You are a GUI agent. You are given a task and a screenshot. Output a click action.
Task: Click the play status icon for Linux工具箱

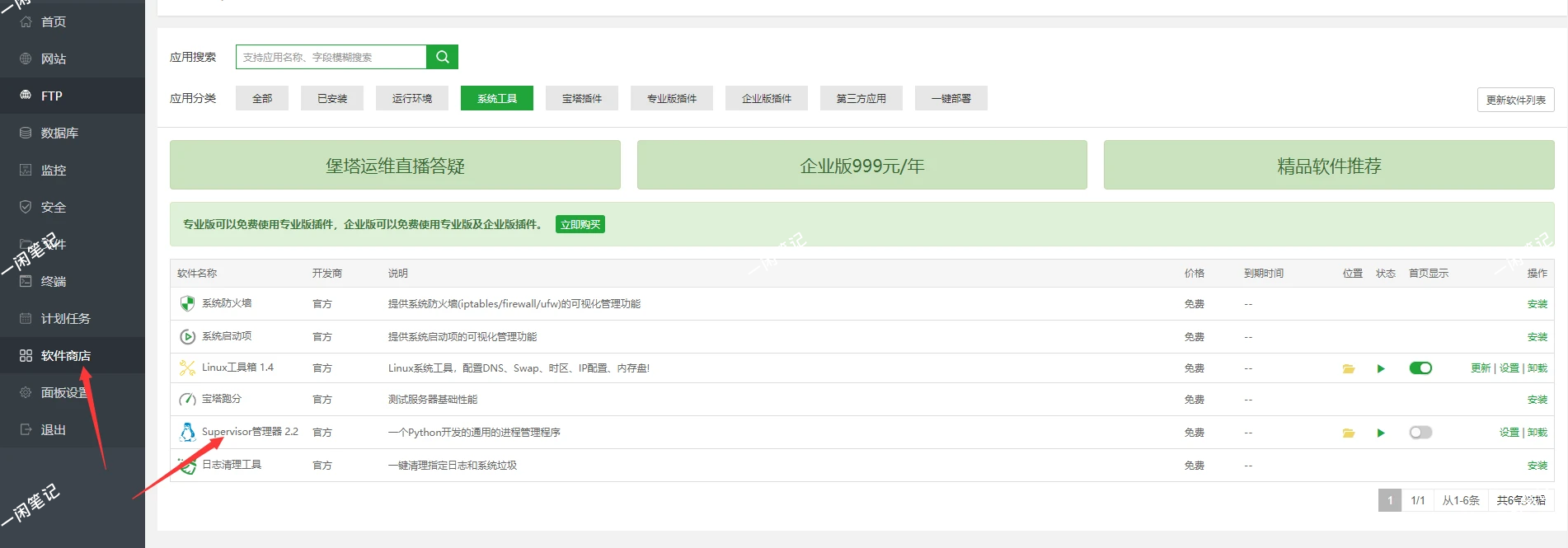pyautogui.click(x=1381, y=368)
